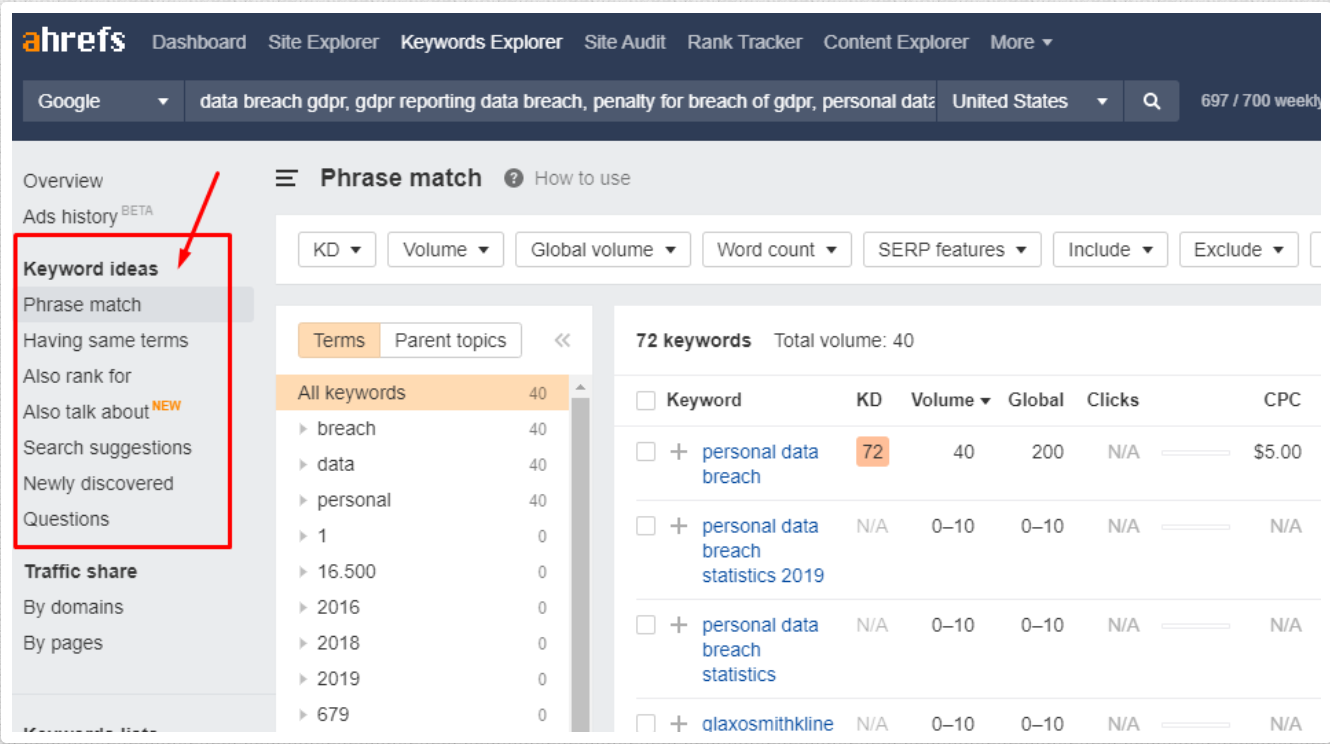Viewport: 1330px width, 744px height.
Task: Select Also rank for in sidebar
Action: pos(77,376)
